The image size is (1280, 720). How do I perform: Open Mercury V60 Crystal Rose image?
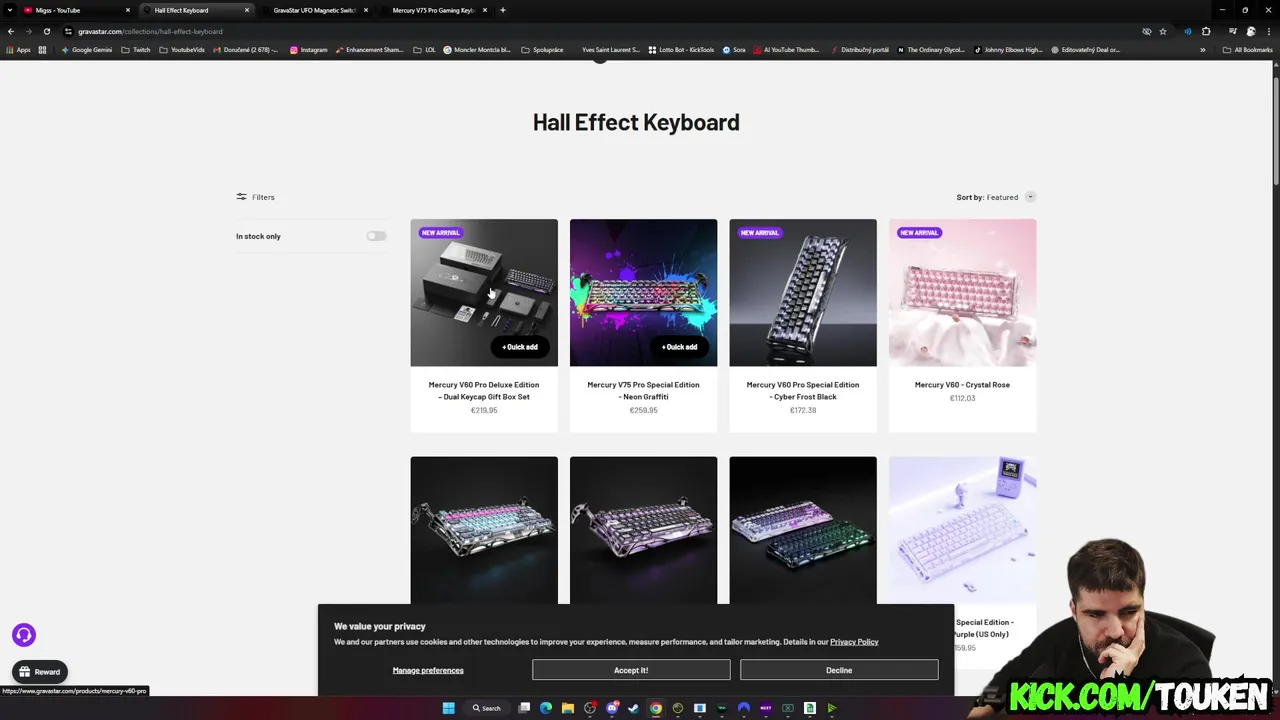tap(962, 292)
